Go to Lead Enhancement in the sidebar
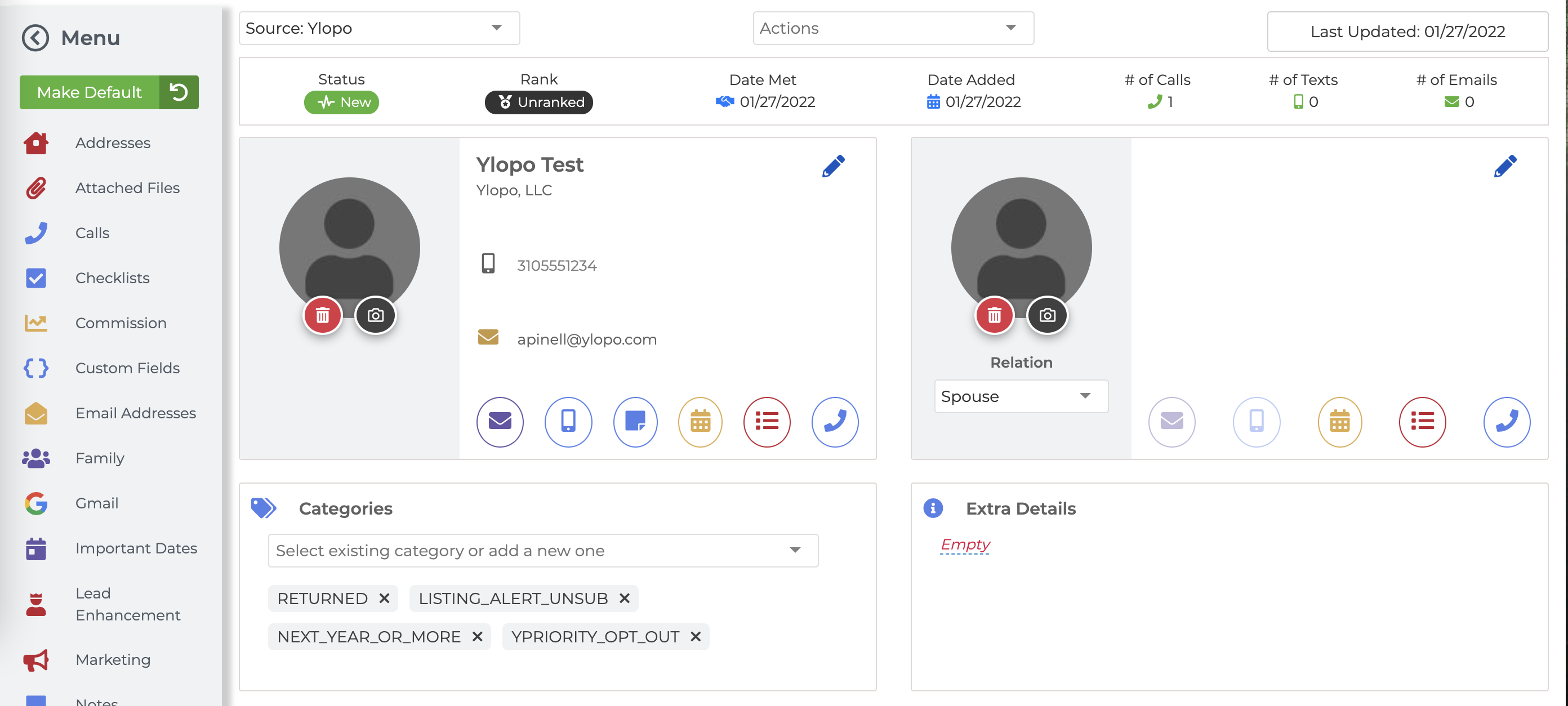Image resolution: width=1568 pixels, height=706 pixels. 127,604
